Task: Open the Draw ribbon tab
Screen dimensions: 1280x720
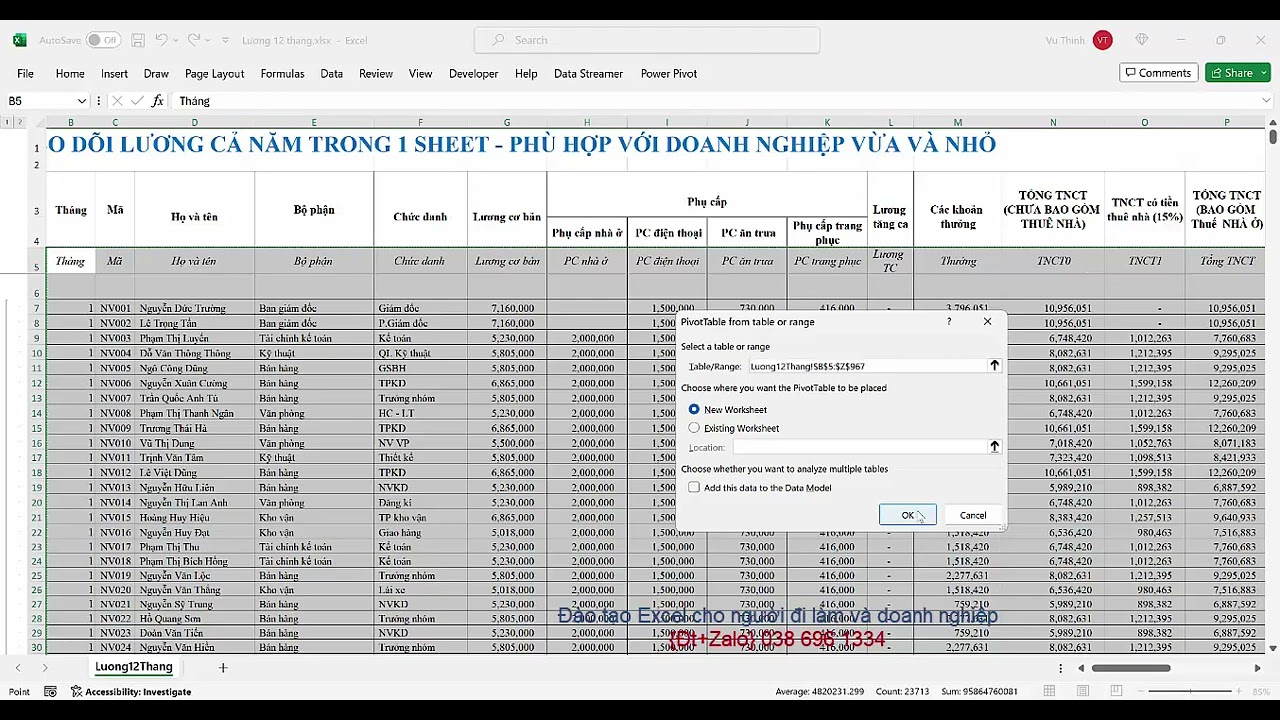Action: 156,73
